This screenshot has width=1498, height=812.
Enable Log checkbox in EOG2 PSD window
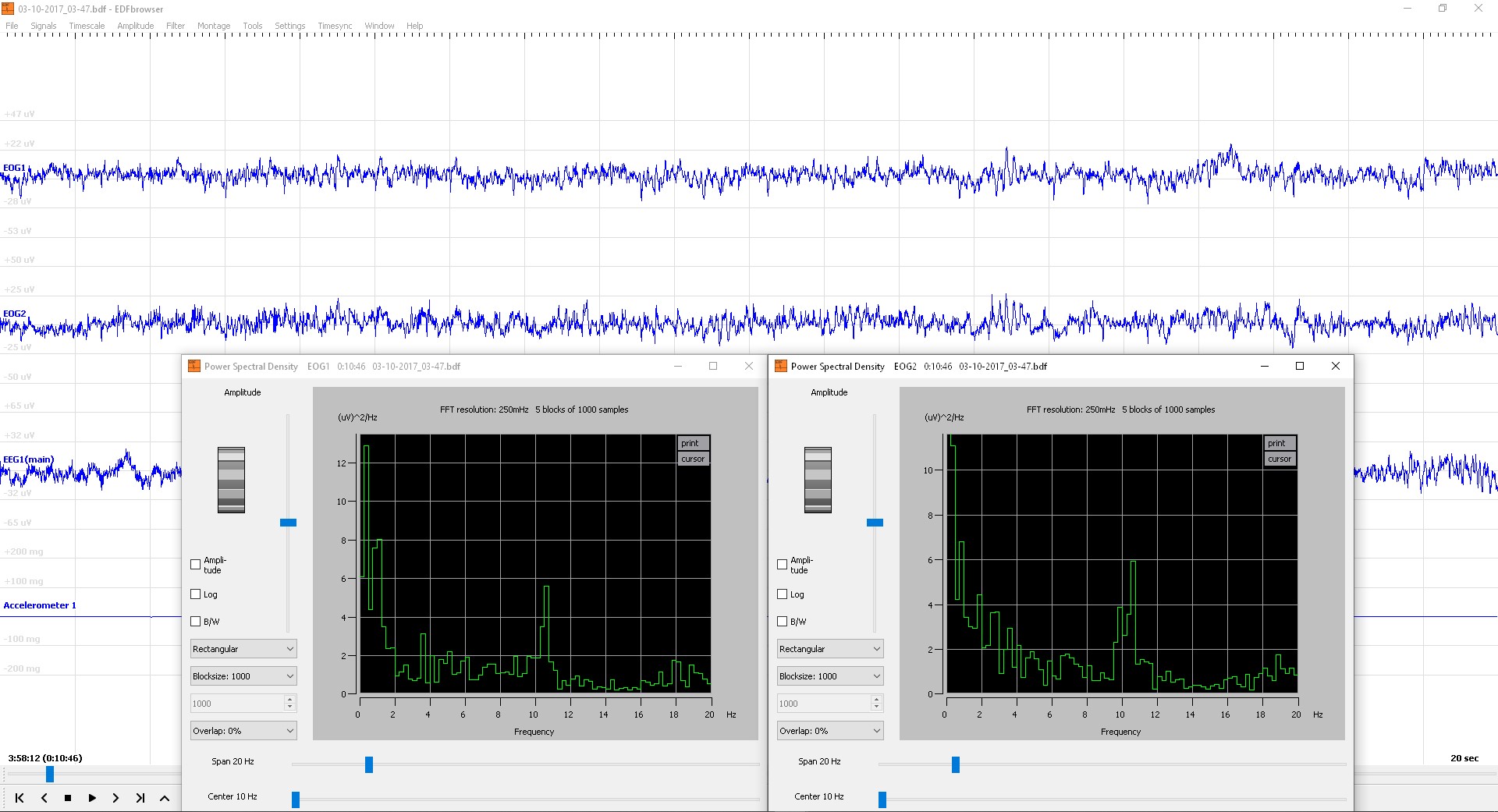[783, 594]
